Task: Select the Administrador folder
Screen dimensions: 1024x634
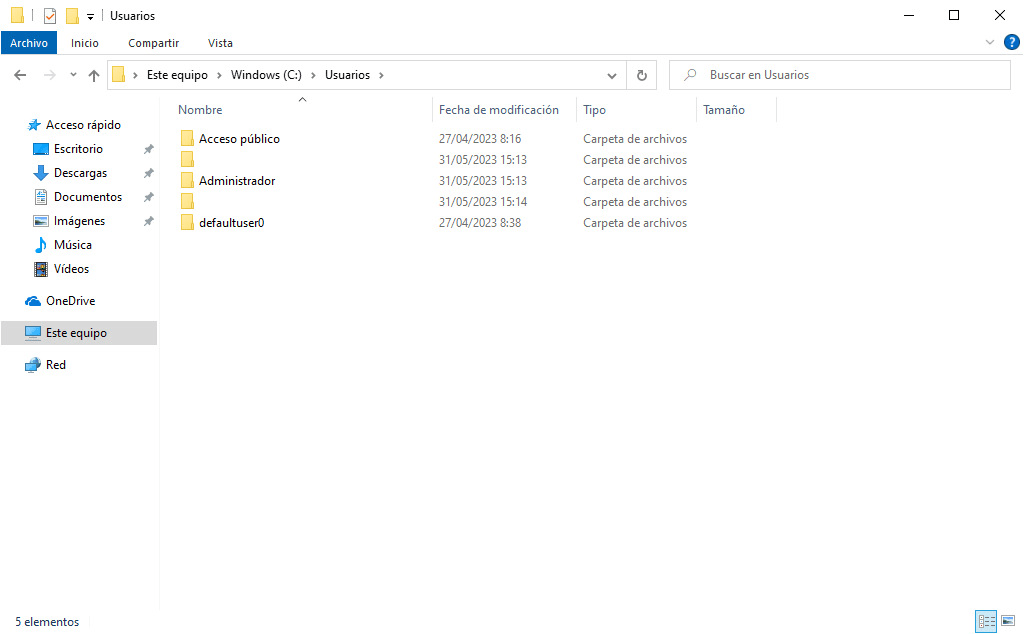Action: [237, 181]
